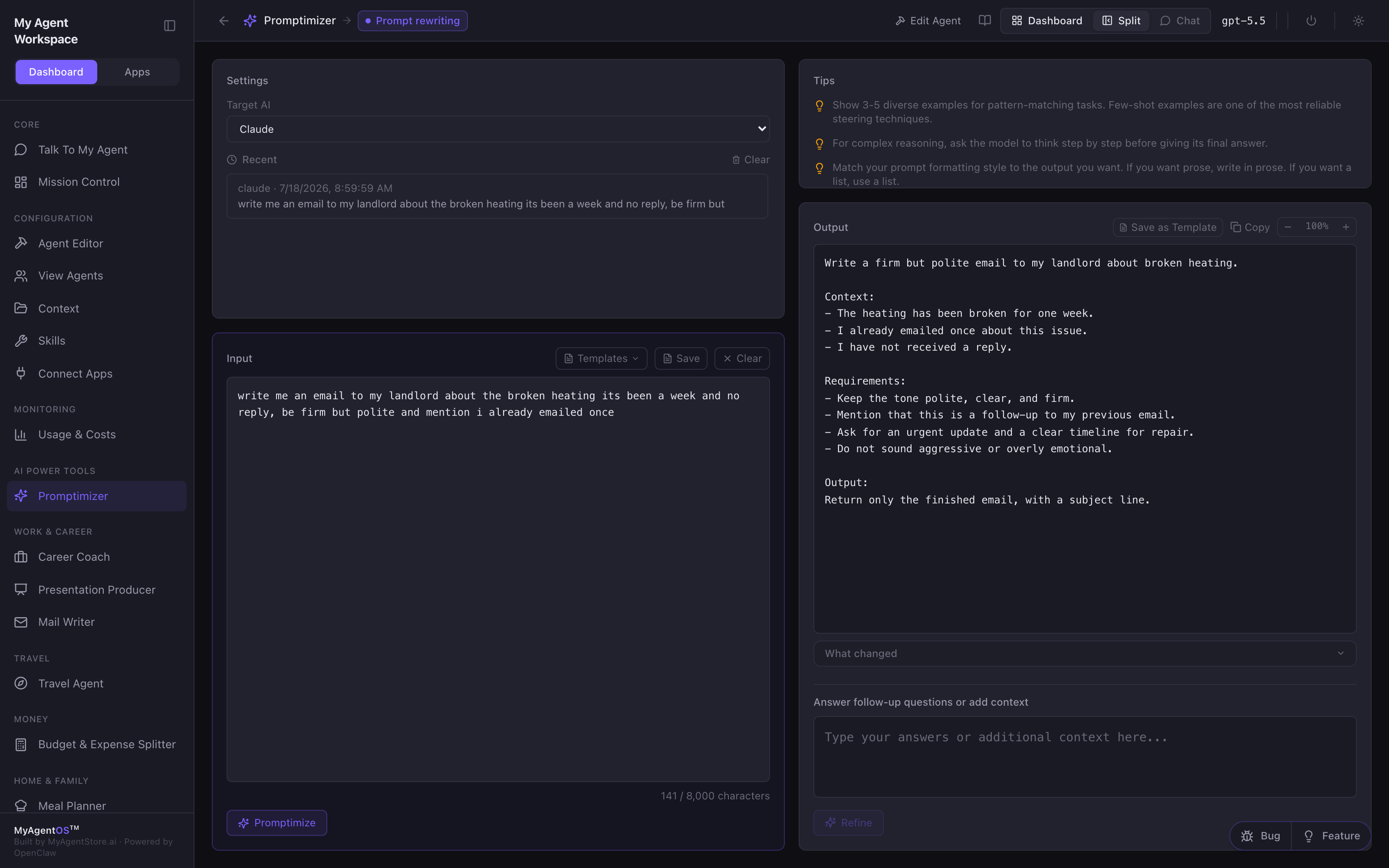Viewport: 1389px width, 868px height.
Task: Open Connect Apps
Action: pyautogui.click(x=96, y=374)
